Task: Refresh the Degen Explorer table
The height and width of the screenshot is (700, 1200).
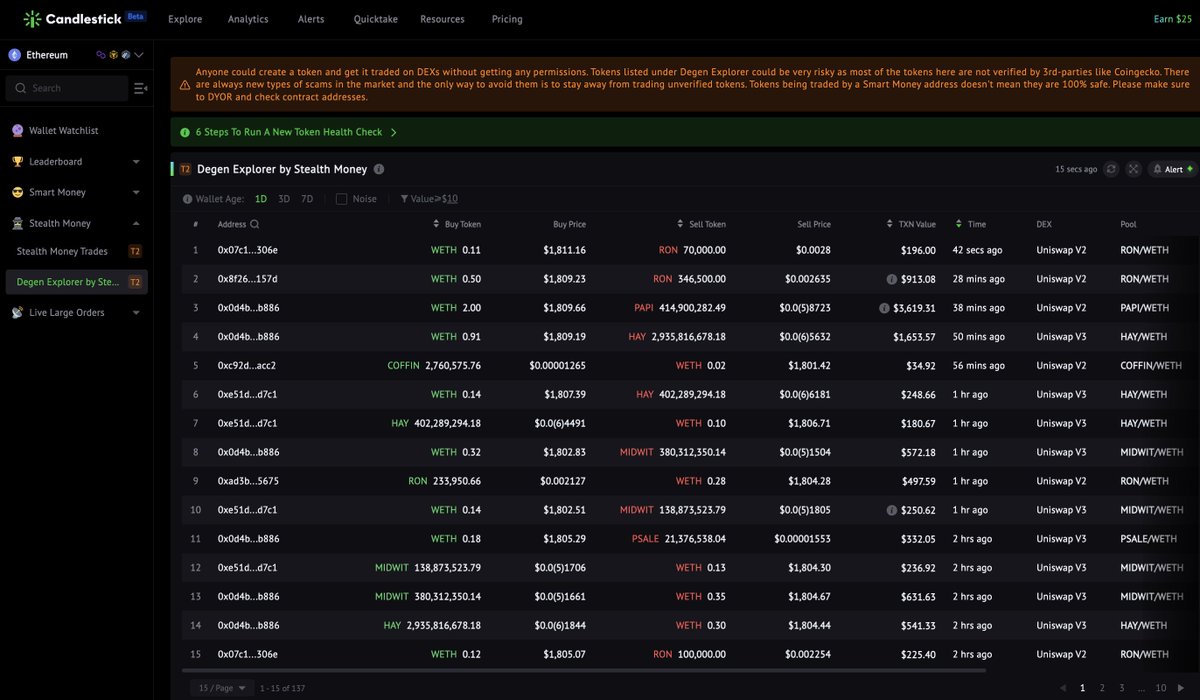Action: (1110, 169)
